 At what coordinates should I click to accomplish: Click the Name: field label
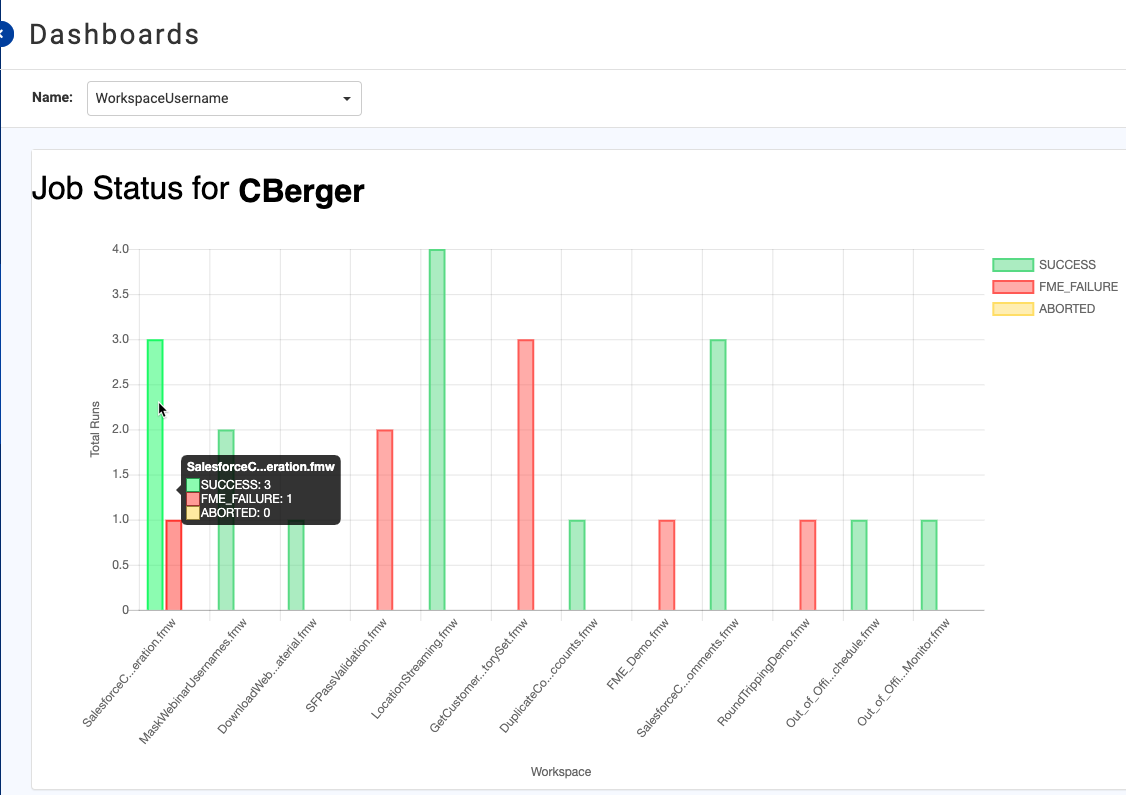(52, 98)
